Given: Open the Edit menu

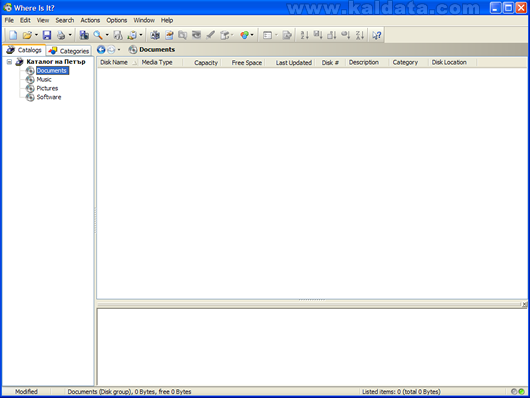Looking at the screenshot, I should tap(25, 20).
